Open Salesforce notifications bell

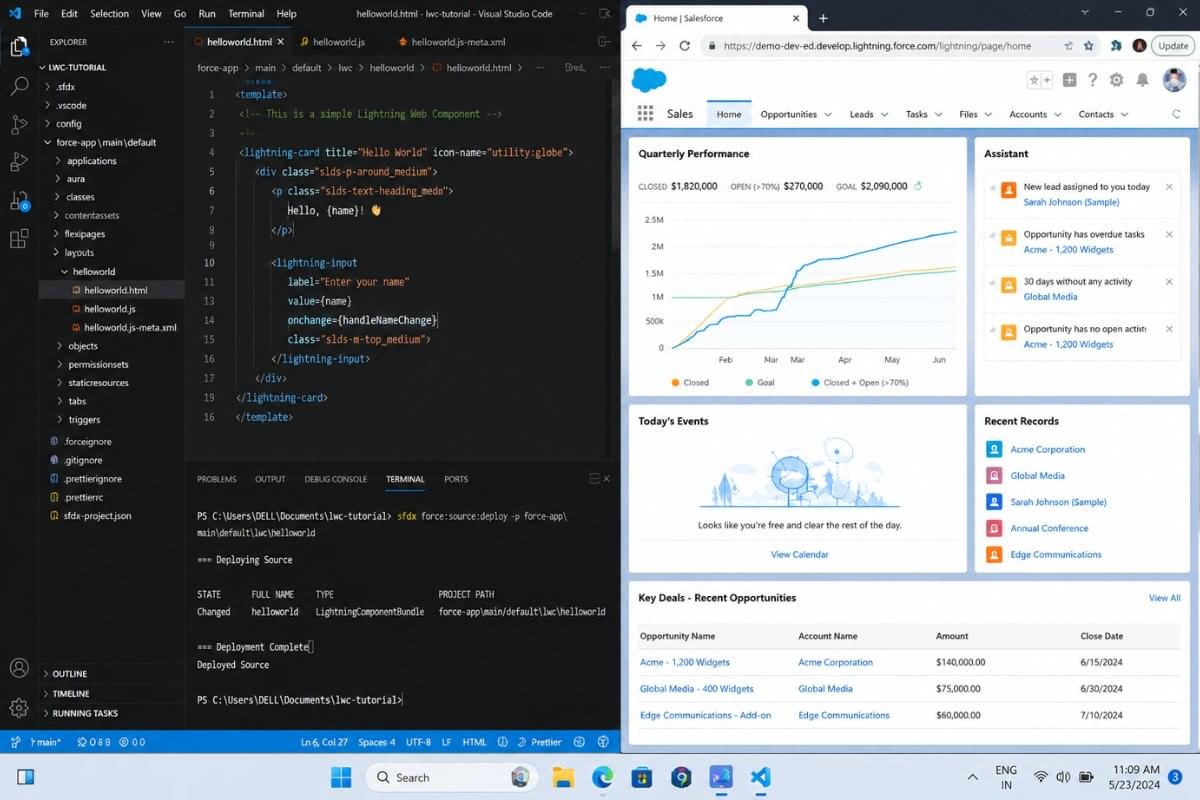click(x=1143, y=80)
